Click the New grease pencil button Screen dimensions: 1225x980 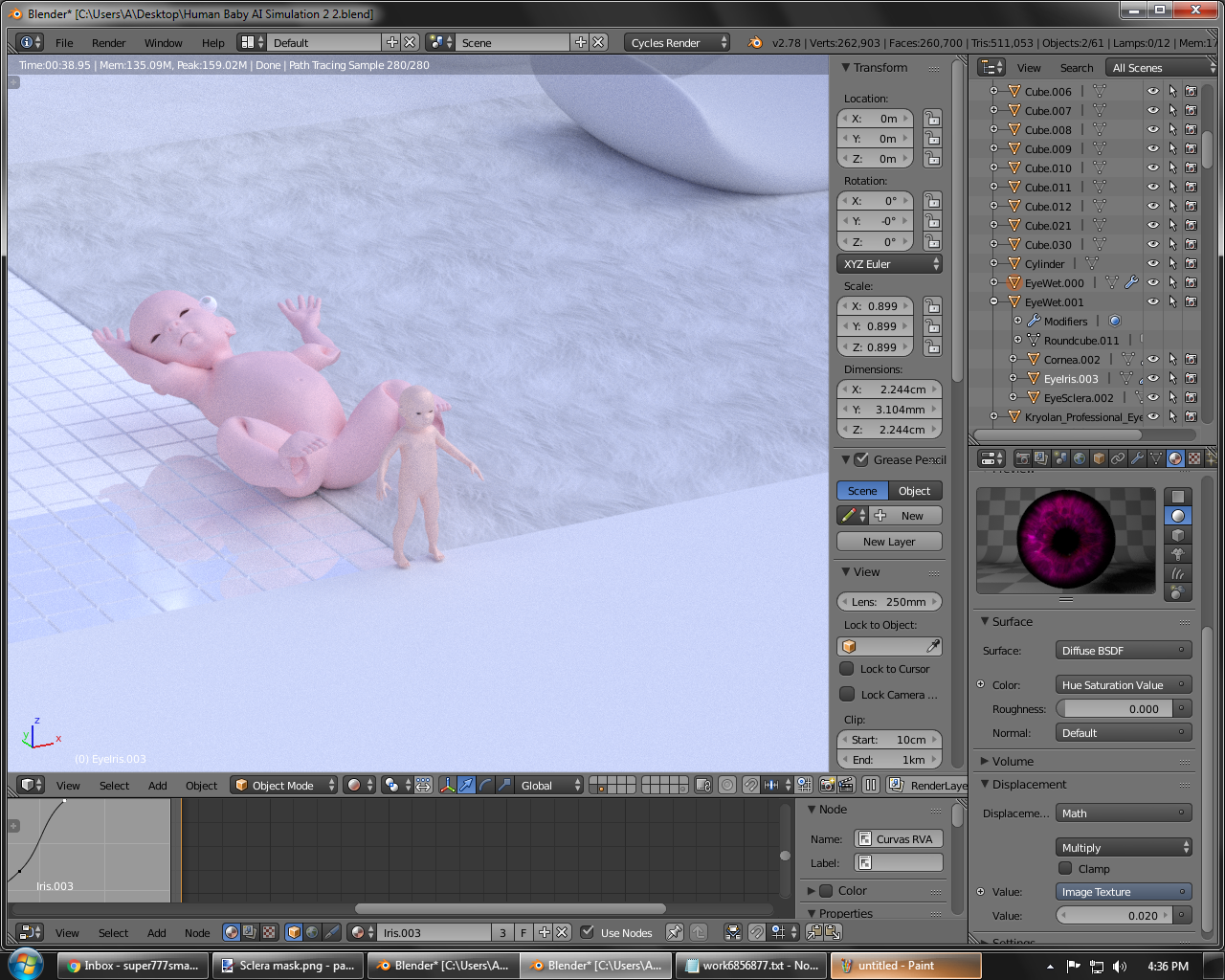(905, 516)
